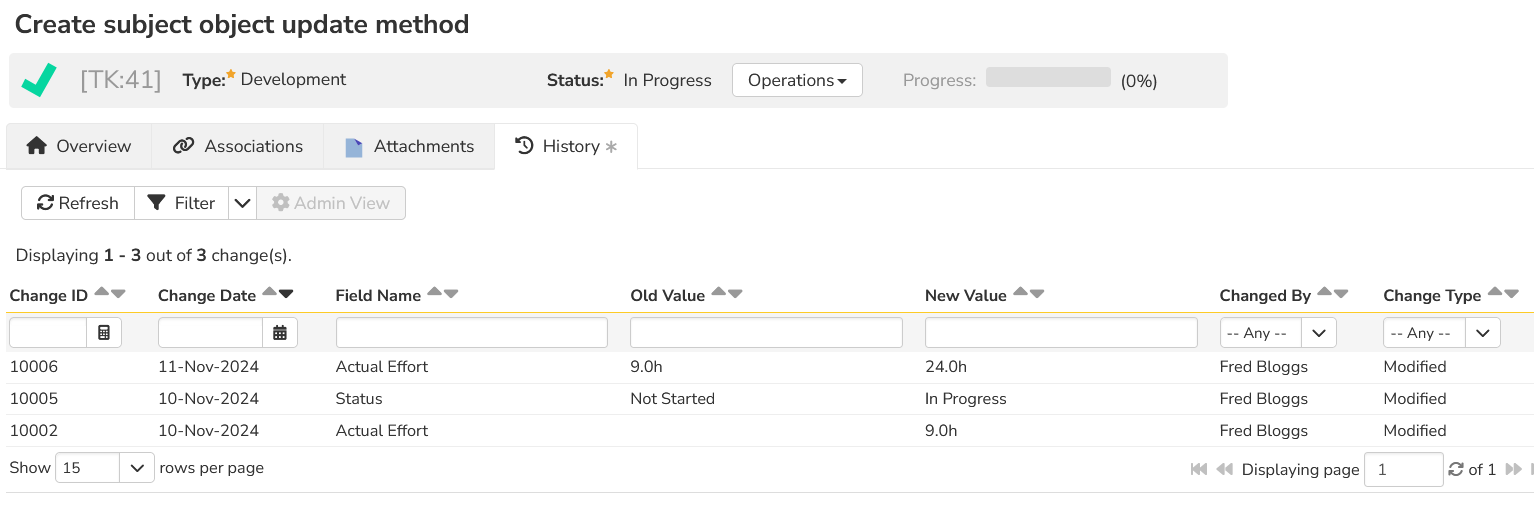Open the Change ID calculator icon
This screenshot has height=506, width=1534.
pos(104,333)
